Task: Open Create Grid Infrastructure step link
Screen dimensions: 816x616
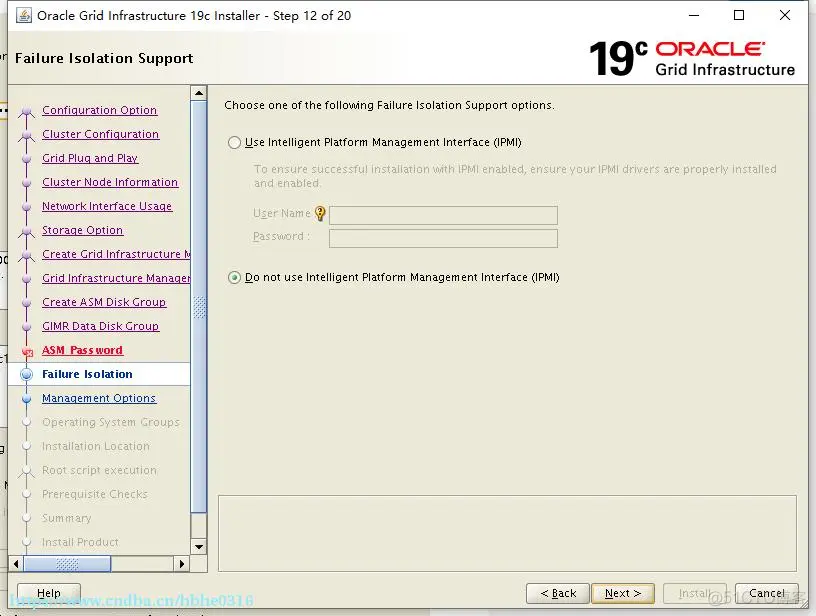Action: tap(116, 254)
